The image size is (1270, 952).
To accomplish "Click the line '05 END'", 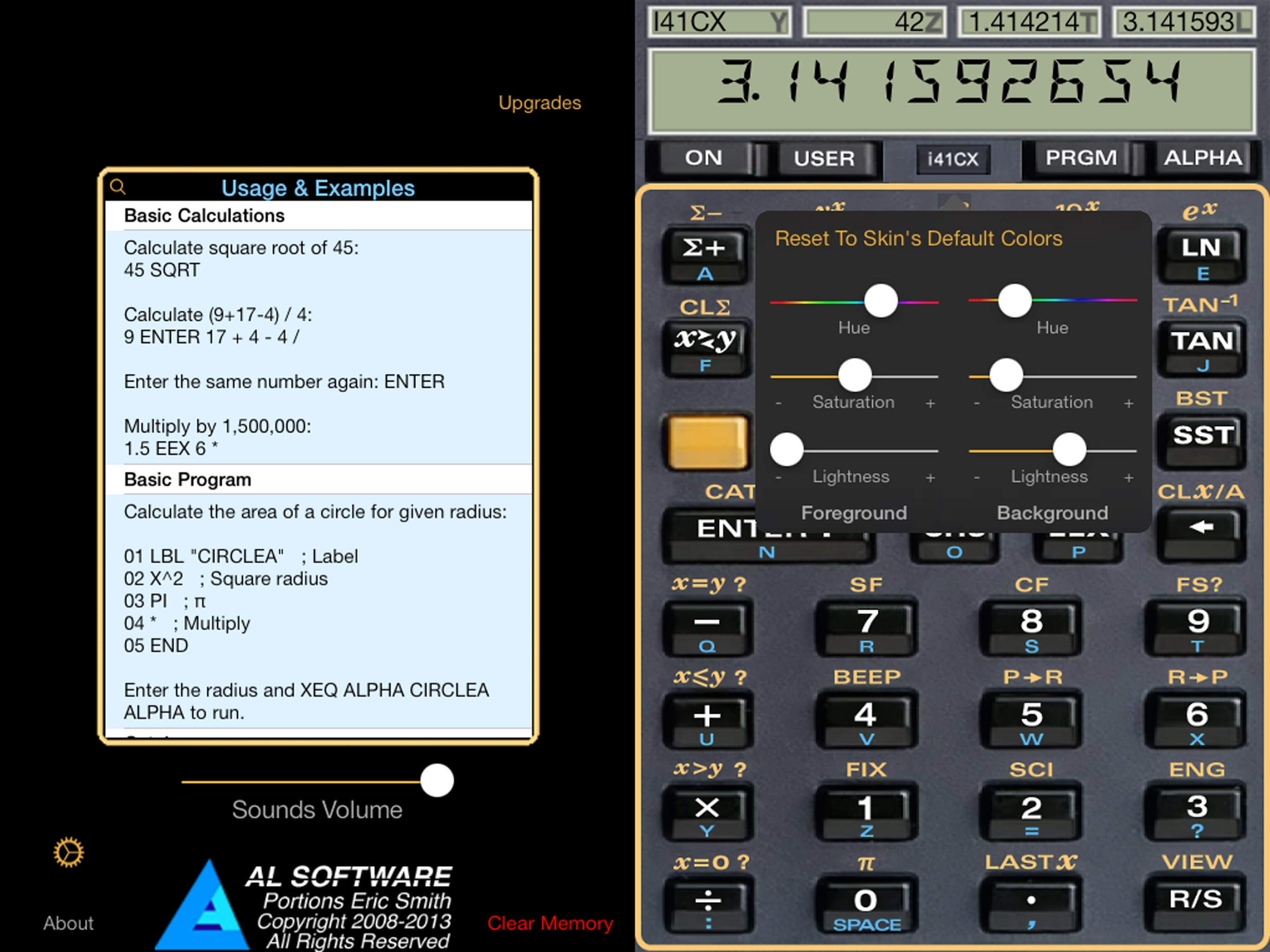I will pos(156,645).
